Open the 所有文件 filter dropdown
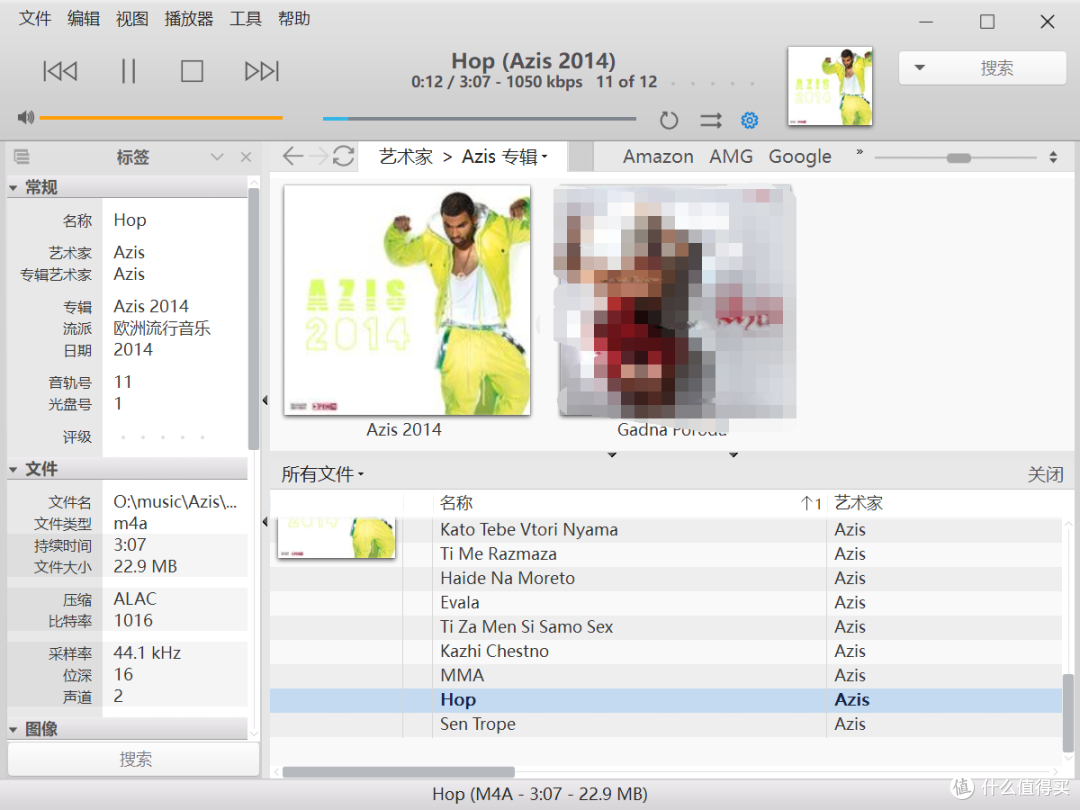 pyautogui.click(x=322, y=474)
